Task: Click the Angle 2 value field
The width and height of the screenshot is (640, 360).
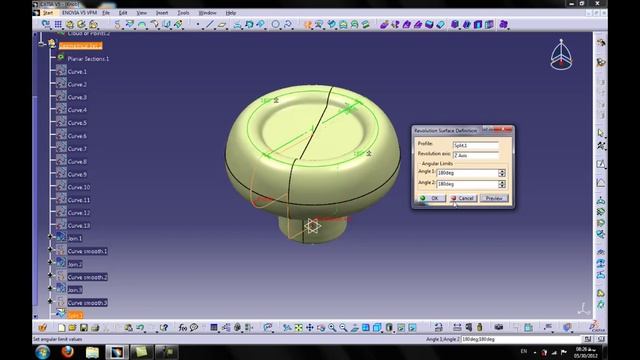Action: coord(467,184)
